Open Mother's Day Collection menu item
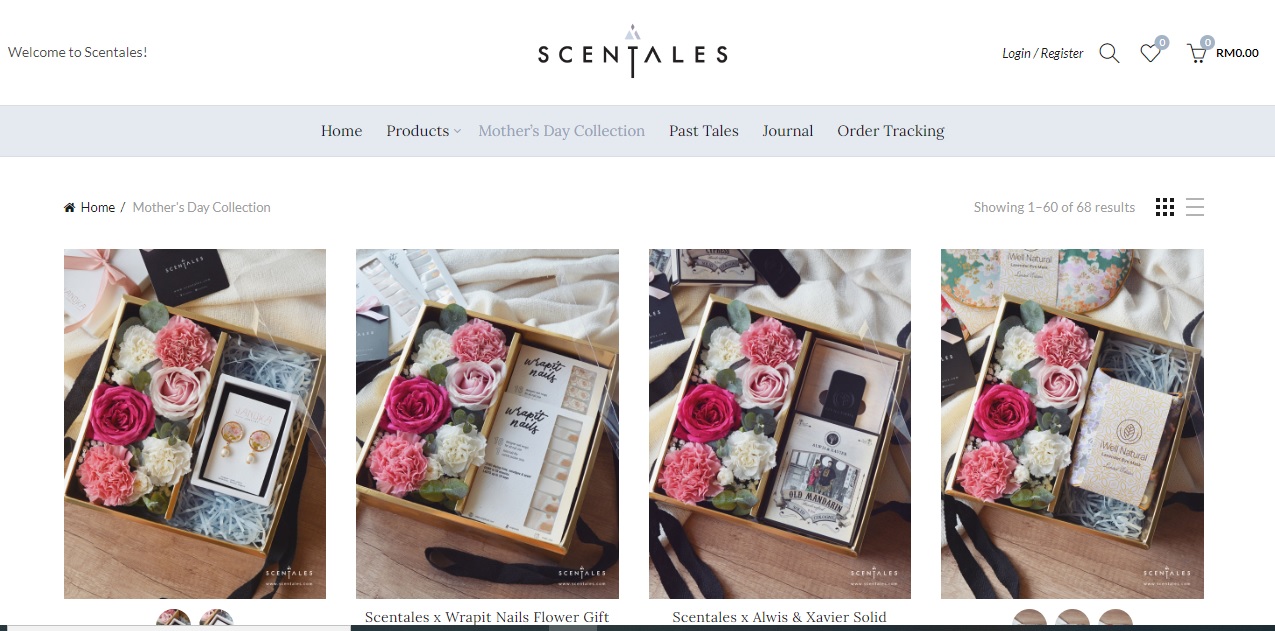Image resolution: width=1275 pixels, height=631 pixels. pyautogui.click(x=561, y=131)
